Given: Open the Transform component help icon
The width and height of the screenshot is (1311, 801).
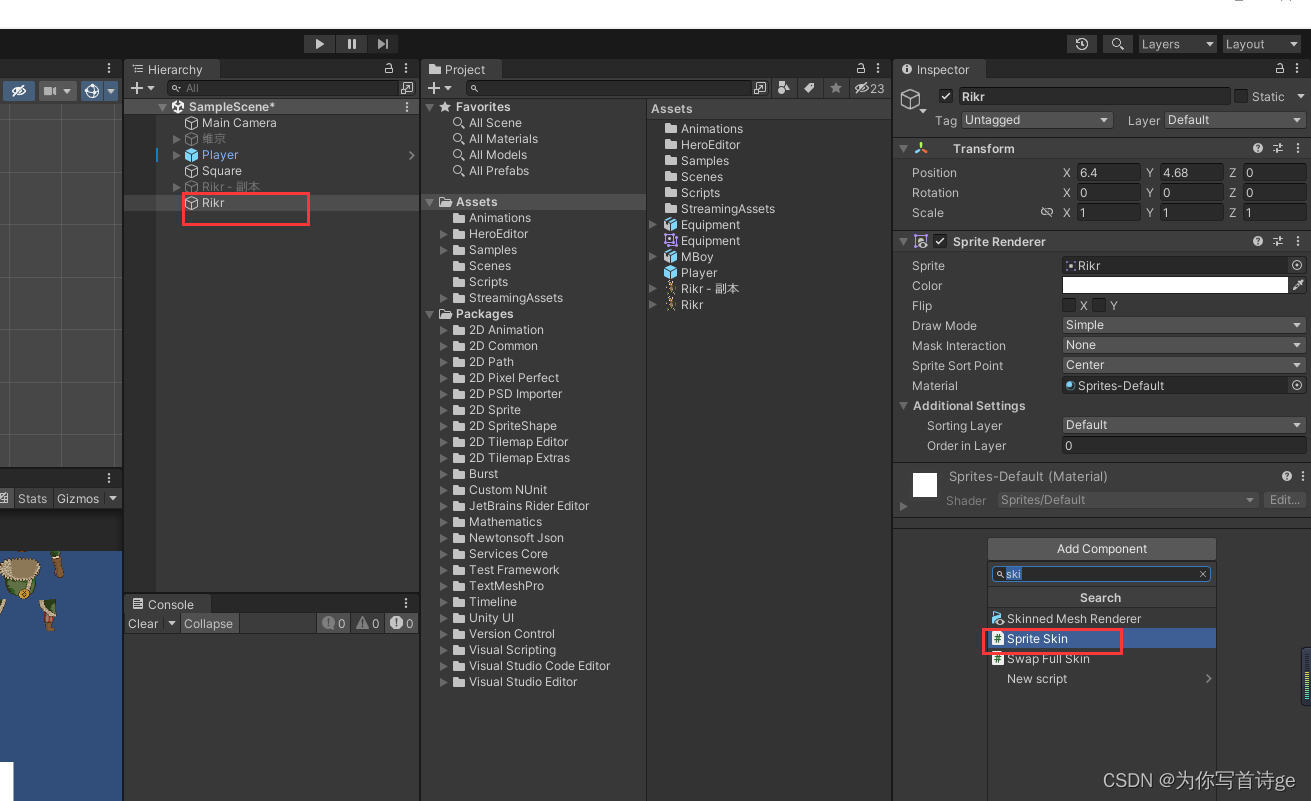Looking at the screenshot, I should point(1258,148).
